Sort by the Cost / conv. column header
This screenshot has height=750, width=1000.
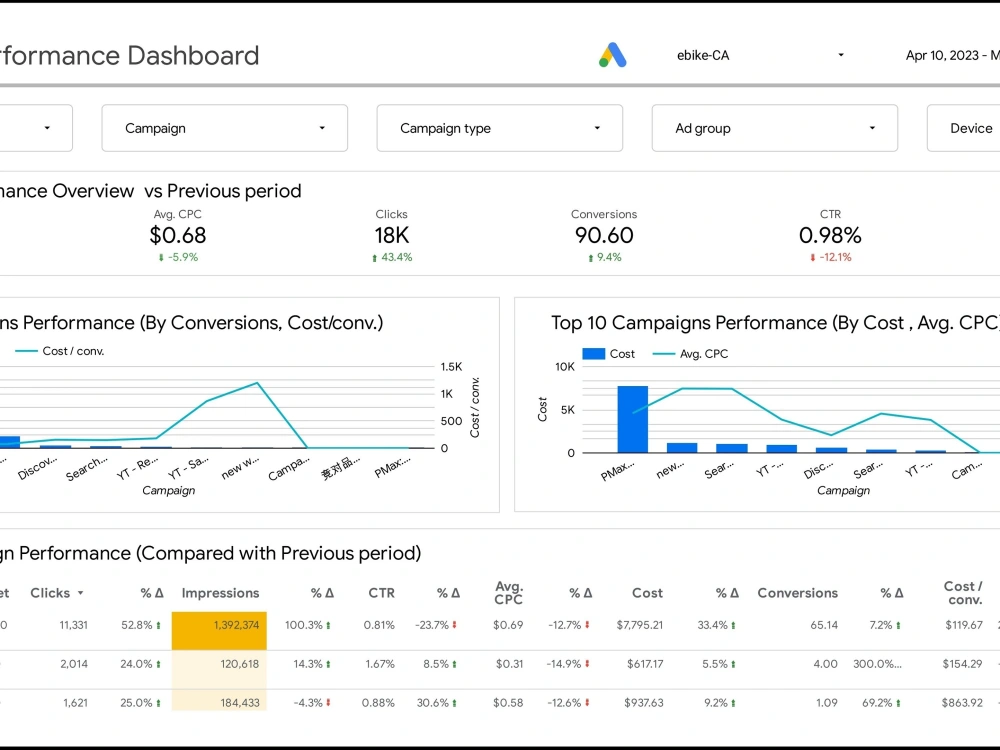[963, 592]
